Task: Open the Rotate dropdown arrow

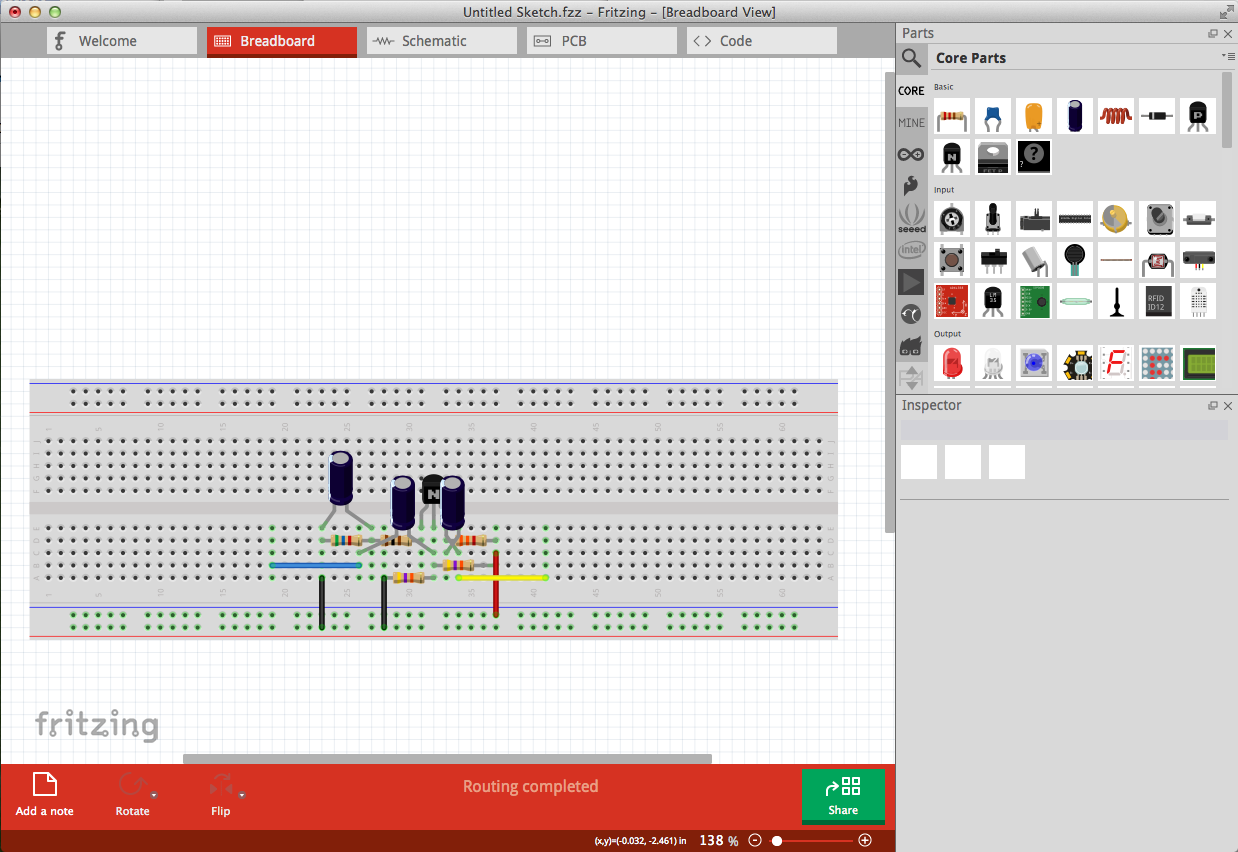Action: pos(154,796)
